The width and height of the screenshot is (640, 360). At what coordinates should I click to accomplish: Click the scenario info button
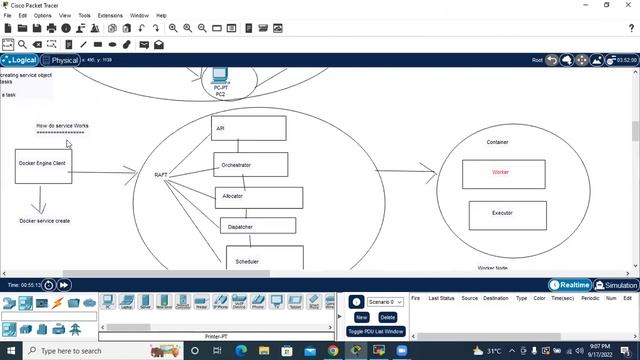(356, 302)
